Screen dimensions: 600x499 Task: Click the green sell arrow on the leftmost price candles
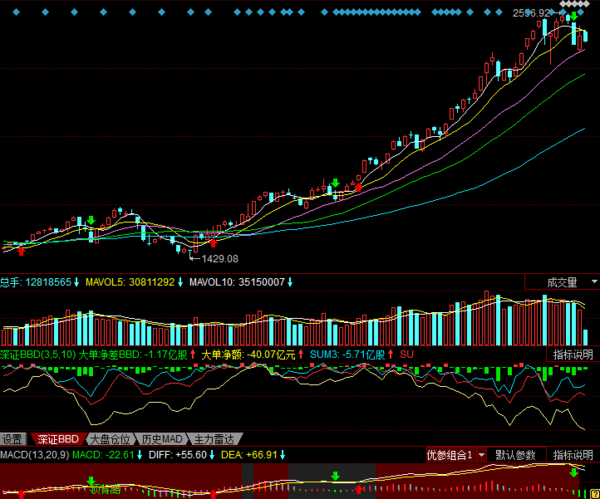pyautogui.click(x=91, y=220)
